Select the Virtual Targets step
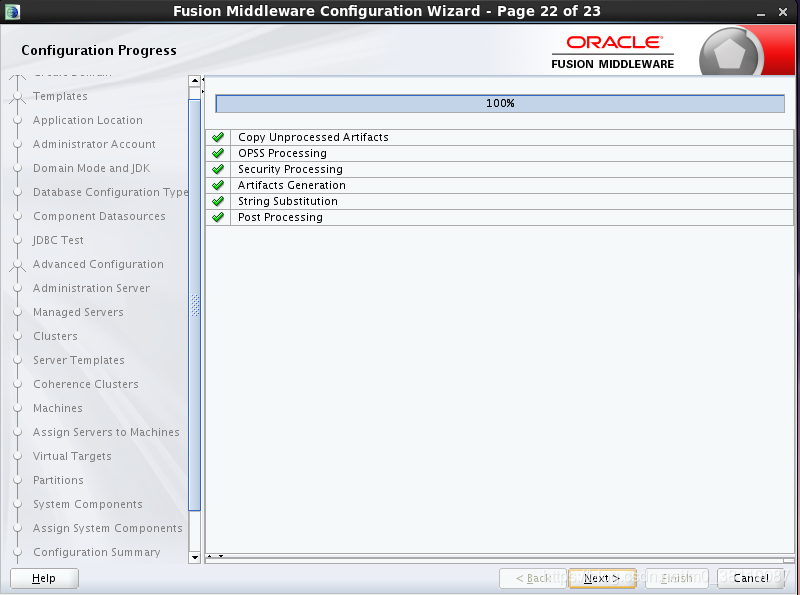This screenshot has height=595, width=800. coord(72,456)
